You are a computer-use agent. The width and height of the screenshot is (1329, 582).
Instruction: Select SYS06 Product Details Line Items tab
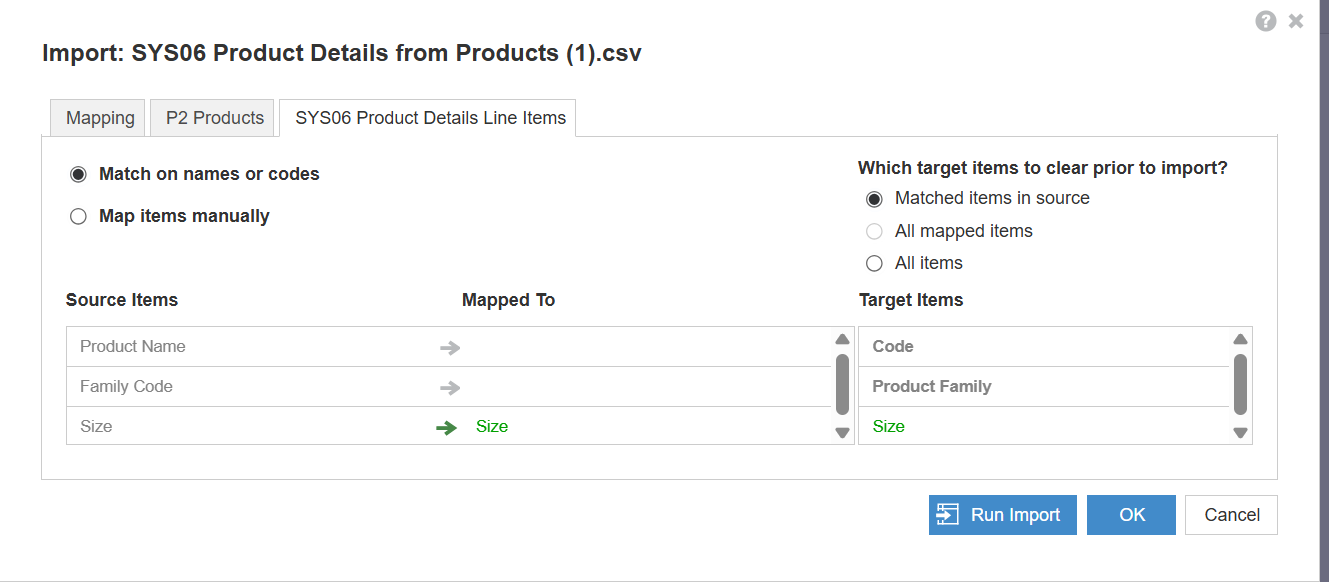tap(430, 118)
